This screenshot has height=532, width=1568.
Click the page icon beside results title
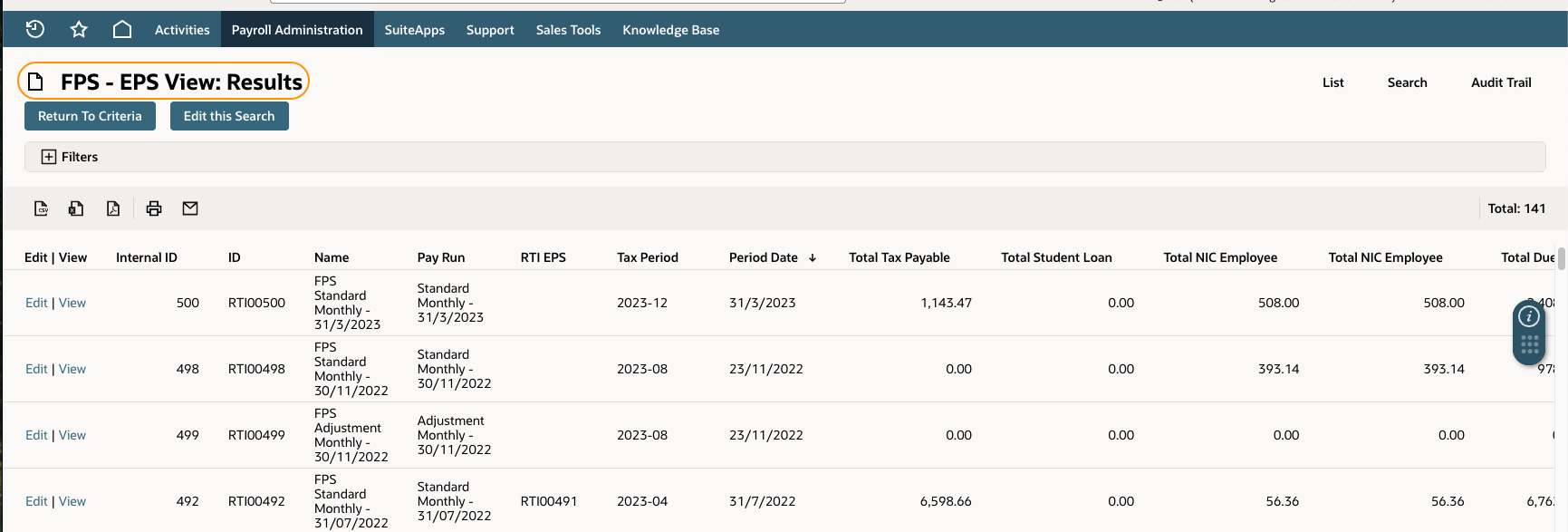[35, 82]
